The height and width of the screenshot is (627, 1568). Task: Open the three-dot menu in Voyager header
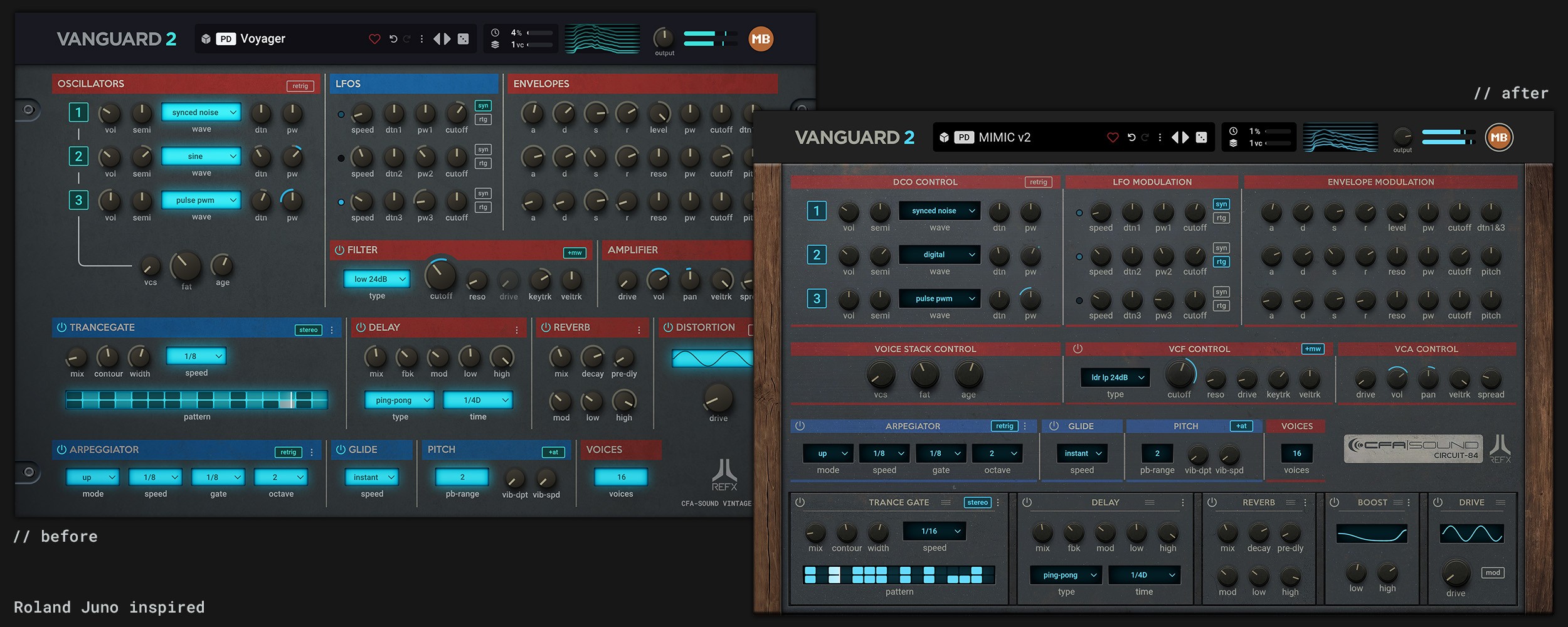(x=421, y=39)
